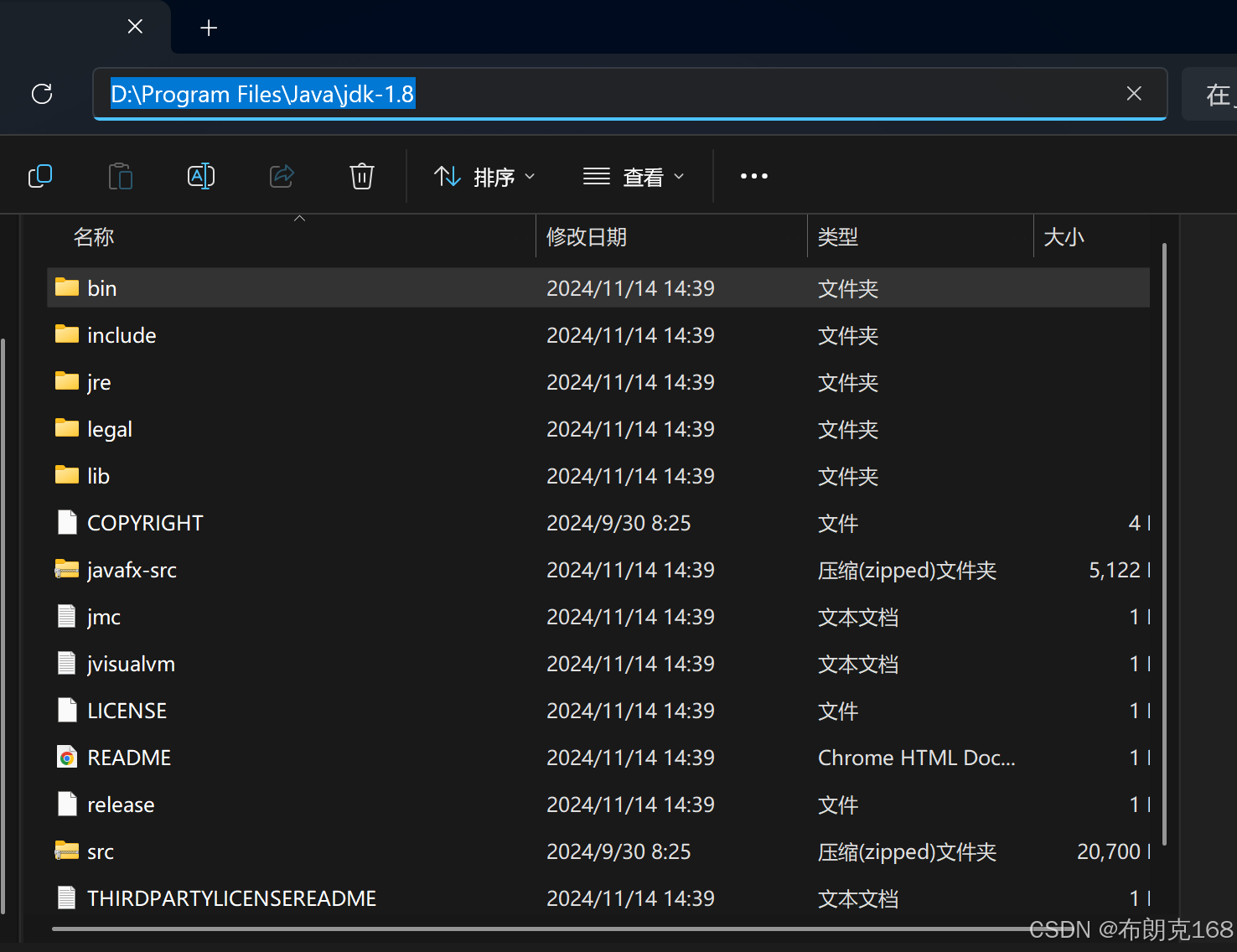Select the include folder name

tap(122, 335)
